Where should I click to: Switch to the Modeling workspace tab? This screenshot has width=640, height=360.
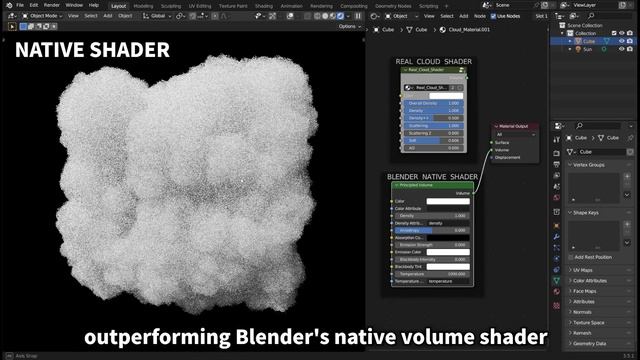pyautogui.click(x=143, y=6)
